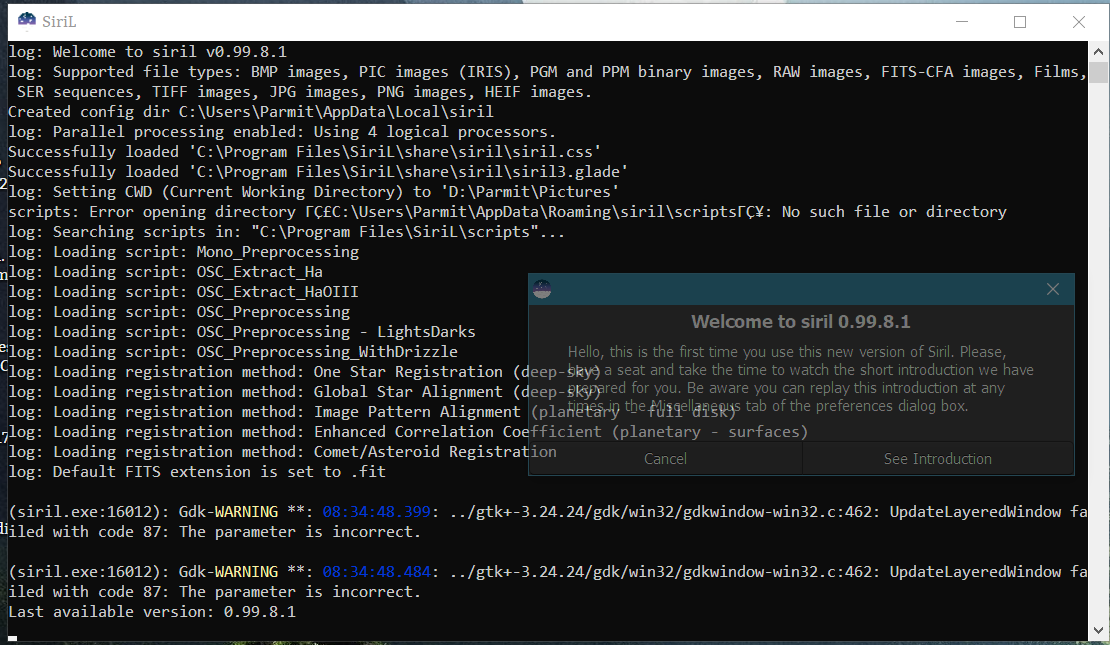The height and width of the screenshot is (645, 1110).
Task: Click the blue 08:34:48.484 timestamp
Action: [x=376, y=572]
